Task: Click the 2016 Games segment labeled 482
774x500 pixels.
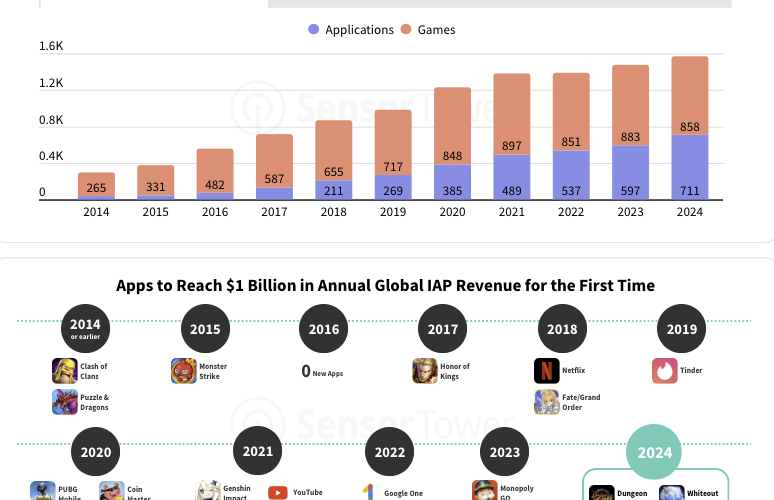Action: coord(215,171)
